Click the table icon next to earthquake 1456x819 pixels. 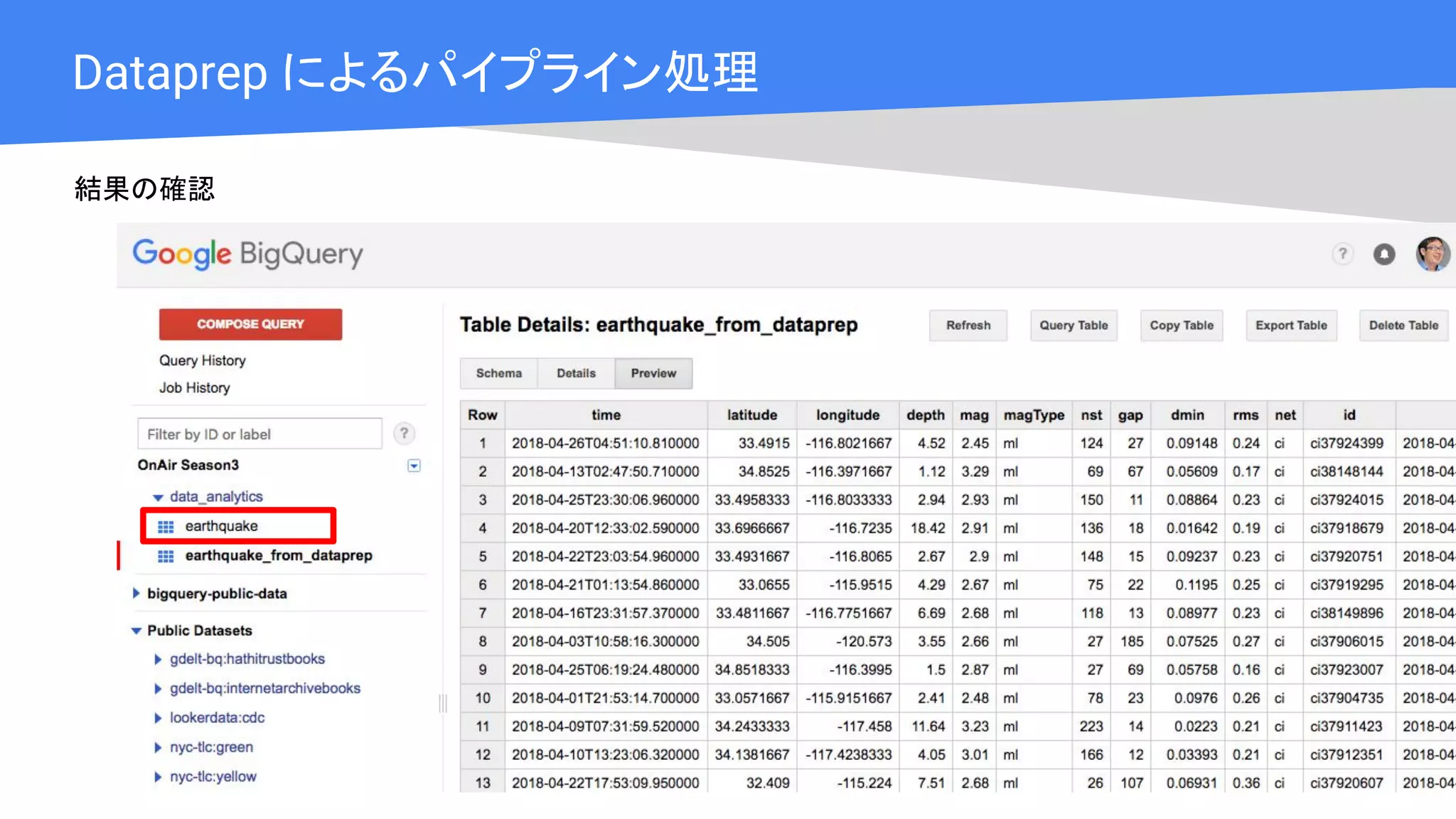click(166, 526)
